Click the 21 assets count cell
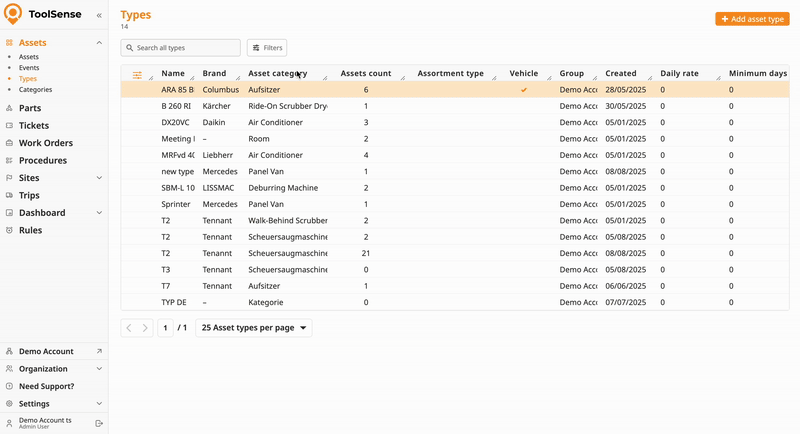Screen dimensions: 800x434 tap(366, 253)
